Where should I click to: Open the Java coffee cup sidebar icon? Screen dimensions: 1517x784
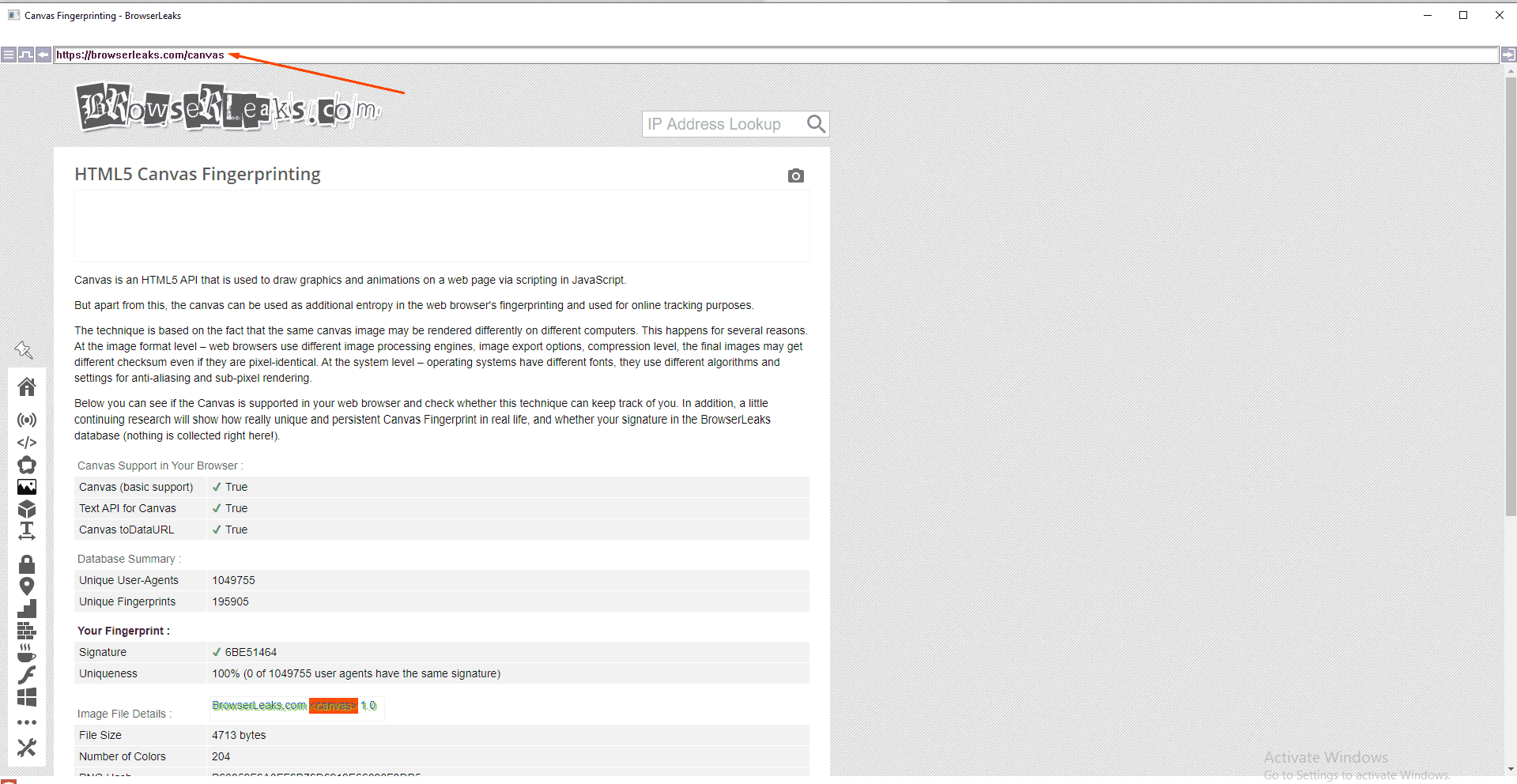click(27, 653)
